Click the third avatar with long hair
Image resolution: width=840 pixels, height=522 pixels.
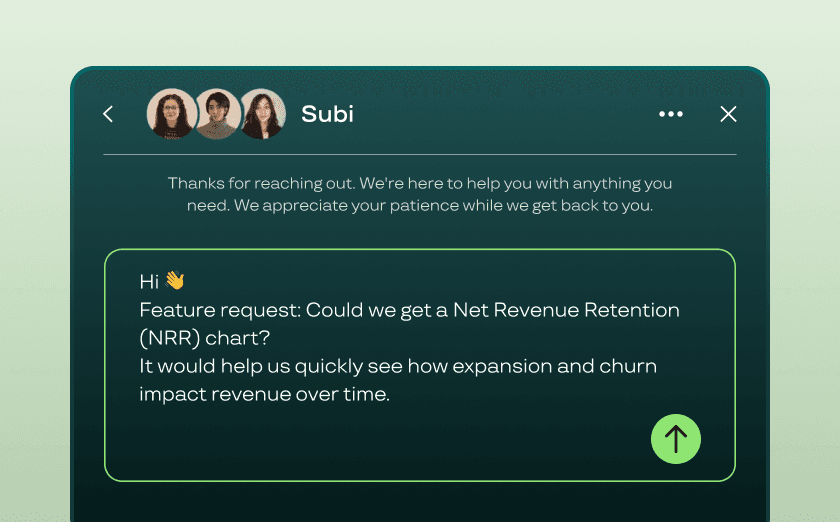[x=262, y=114]
